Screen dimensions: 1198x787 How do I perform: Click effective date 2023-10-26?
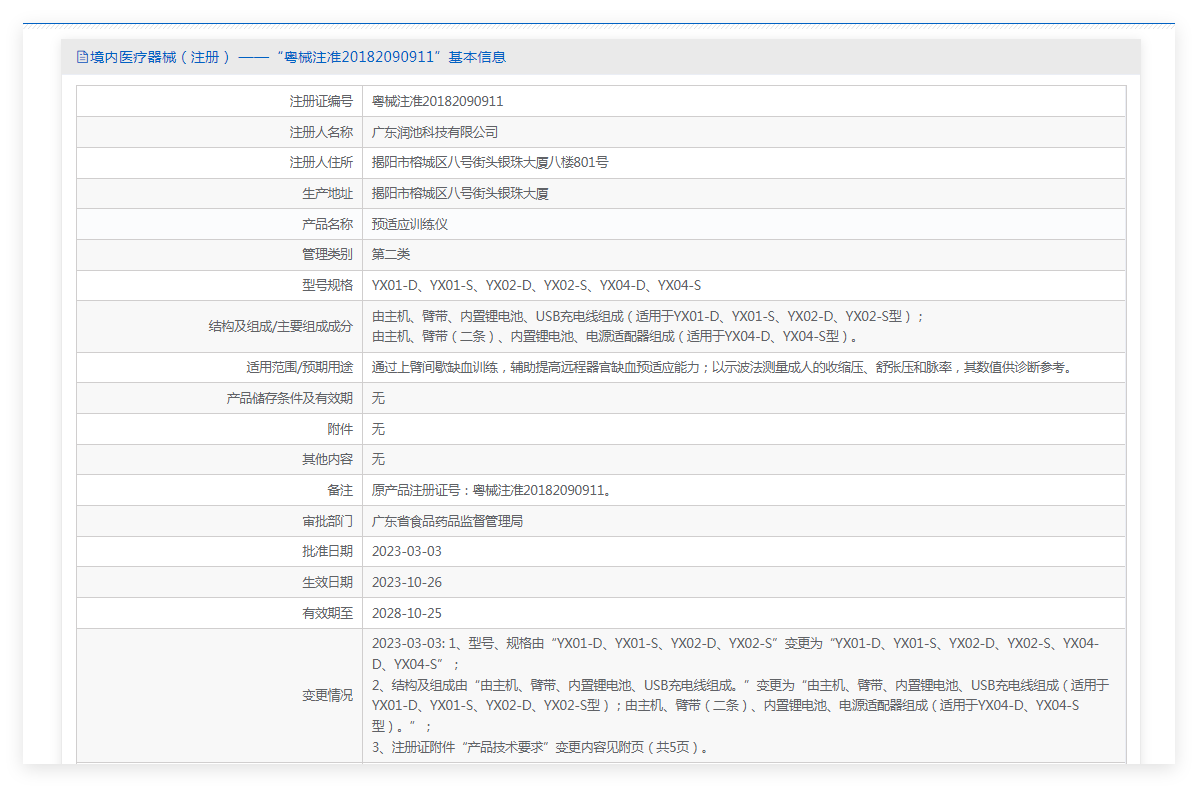406,582
